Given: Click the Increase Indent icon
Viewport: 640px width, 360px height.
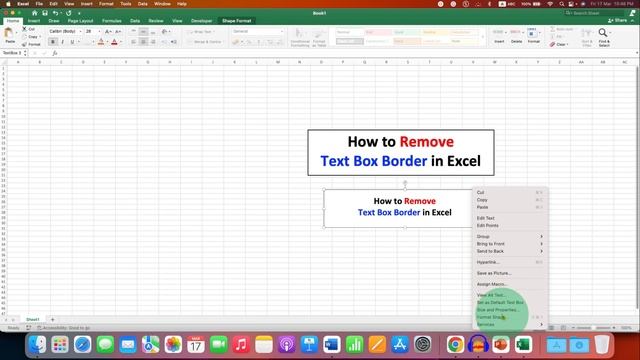Looking at the screenshot, I should point(174,42).
